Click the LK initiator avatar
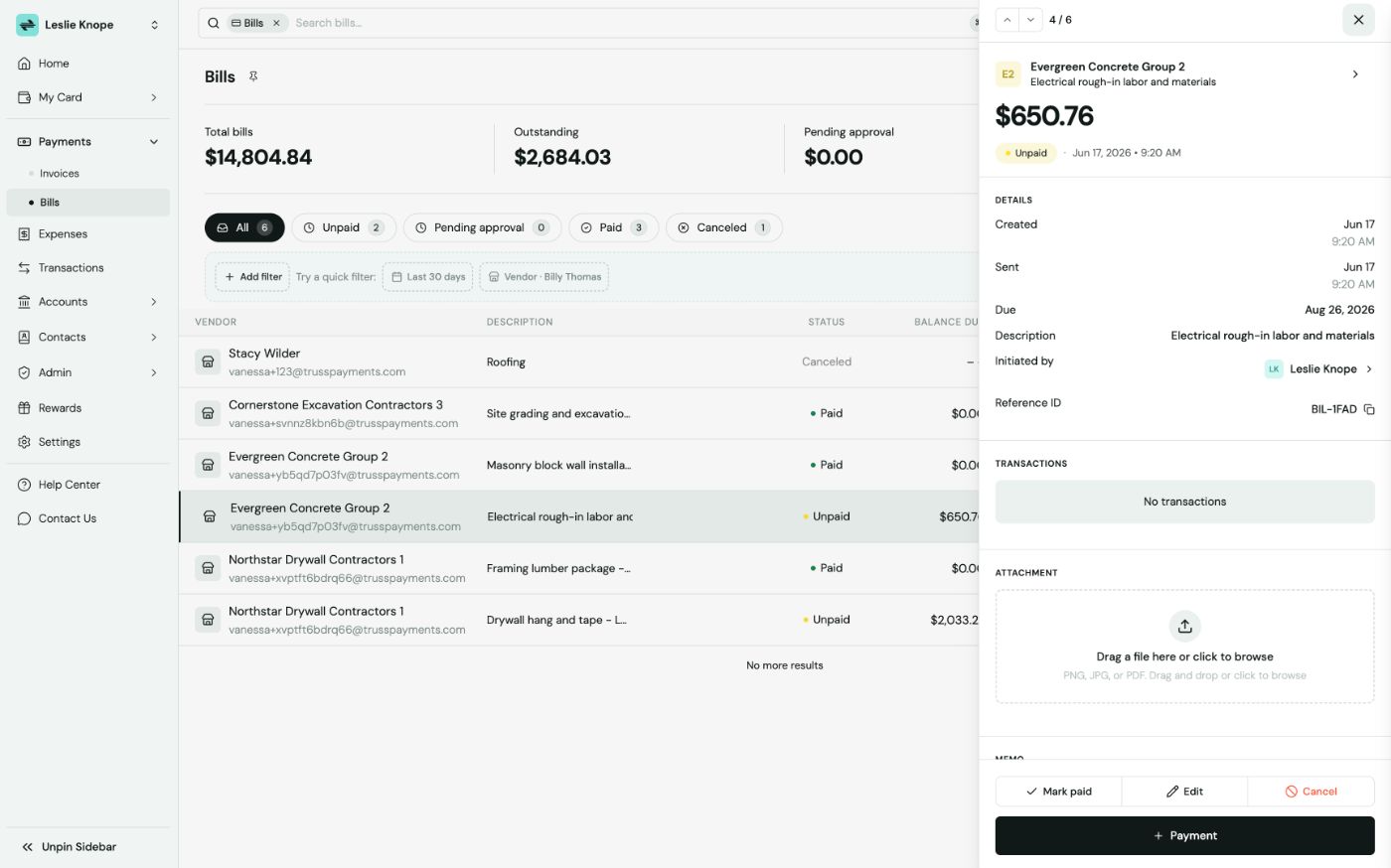Viewport: 1391px width, 868px height. point(1274,369)
